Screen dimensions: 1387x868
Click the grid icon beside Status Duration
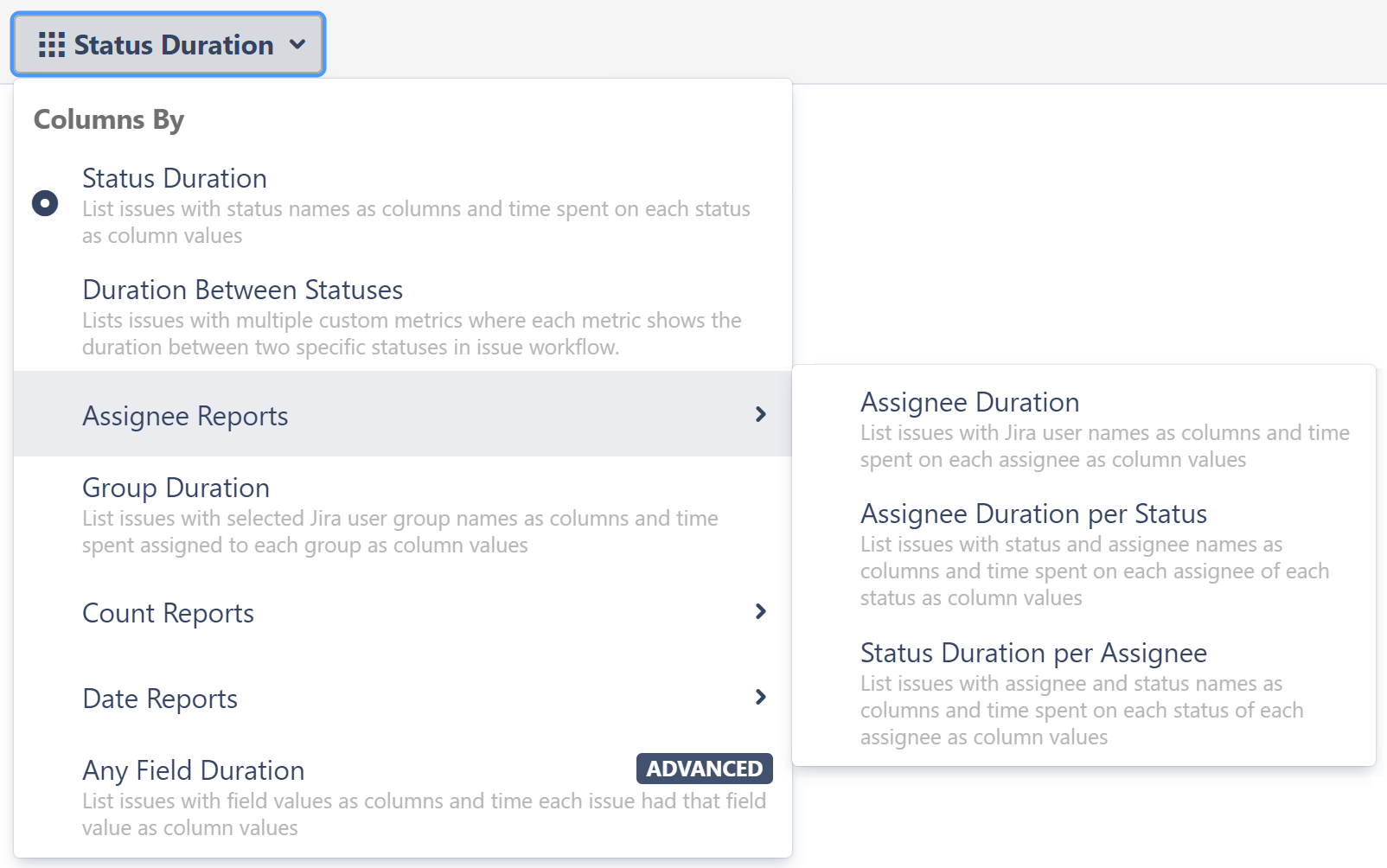[x=51, y=45]
